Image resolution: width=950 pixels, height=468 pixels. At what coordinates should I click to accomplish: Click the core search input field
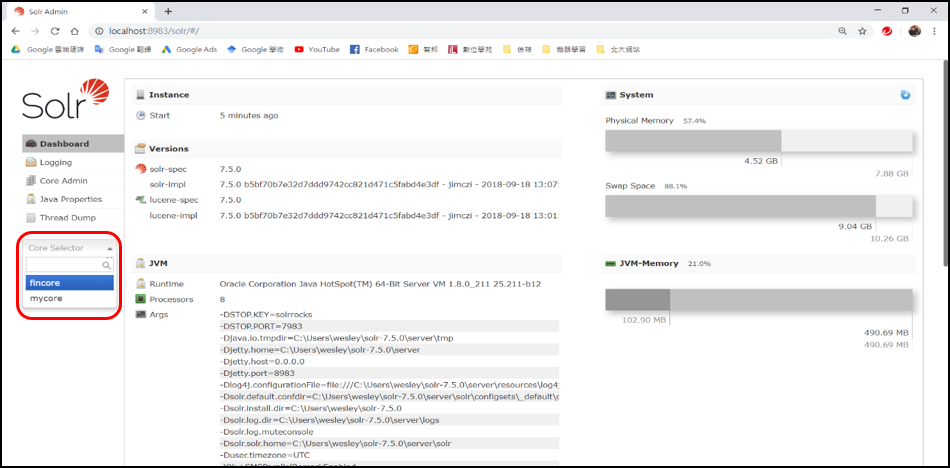coord(70,265)
